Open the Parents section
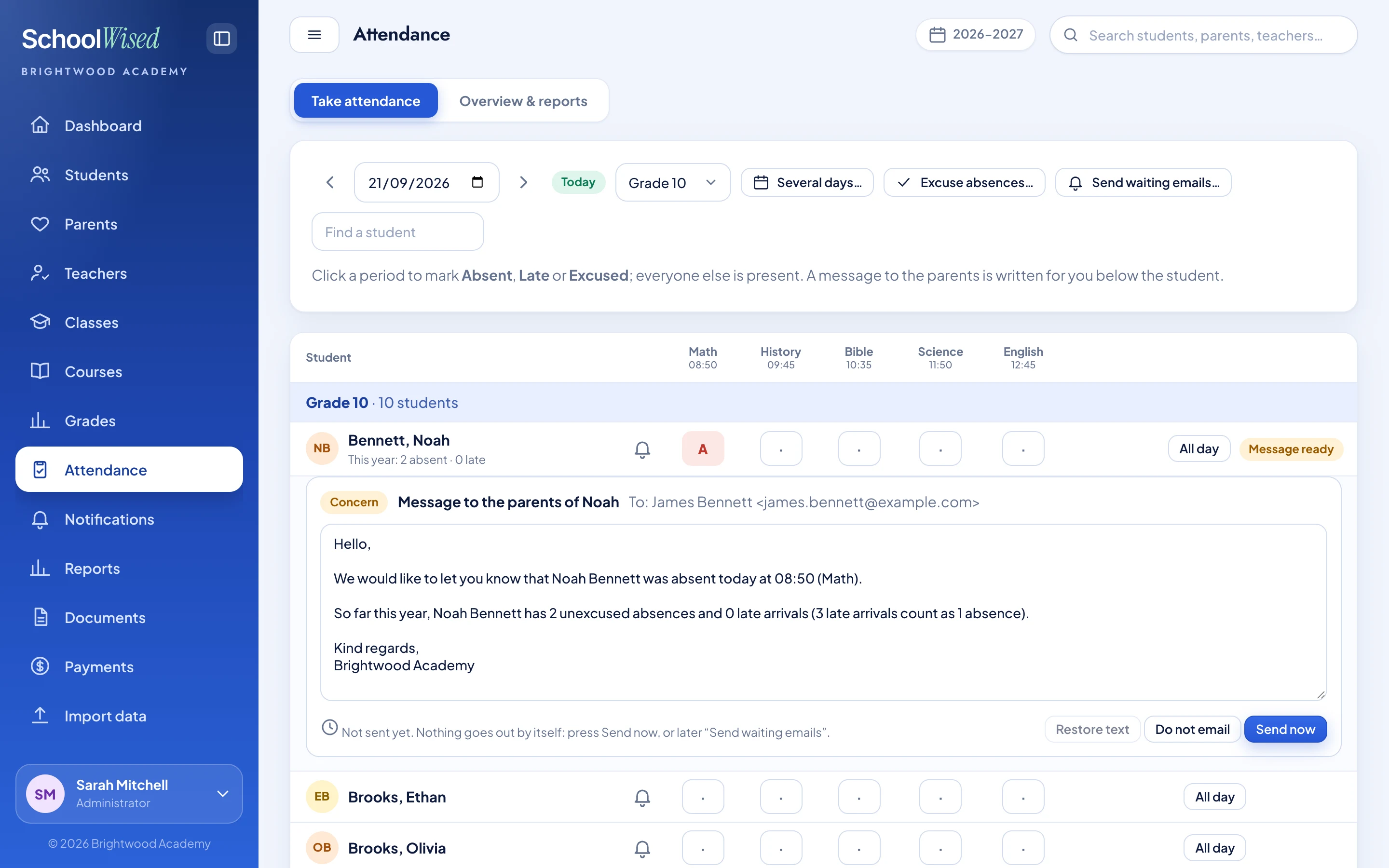This screenshot has height=868, width=1389. coord(129,224)
